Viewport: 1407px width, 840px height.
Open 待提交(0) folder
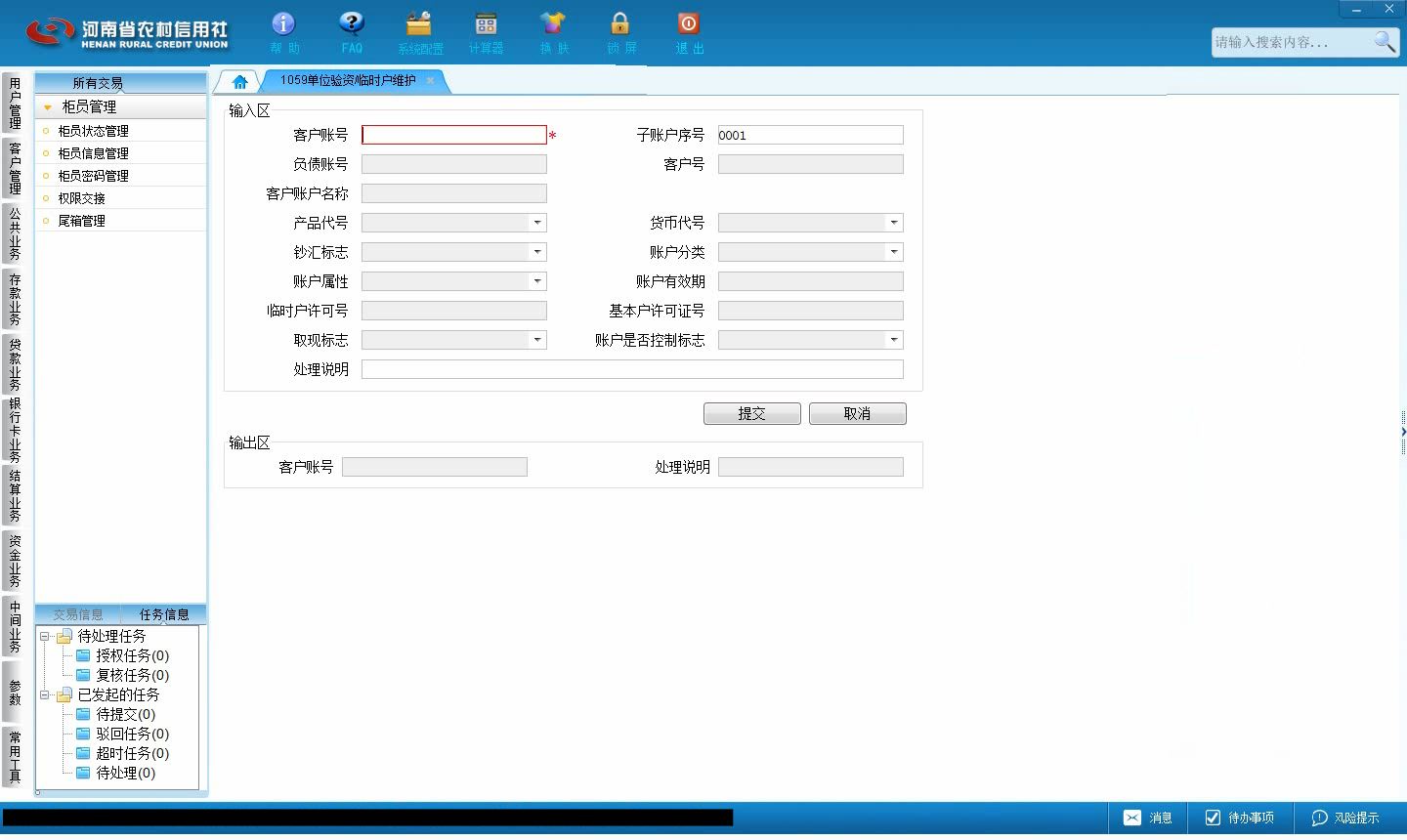pyautogui.click(x=115, y=714)
